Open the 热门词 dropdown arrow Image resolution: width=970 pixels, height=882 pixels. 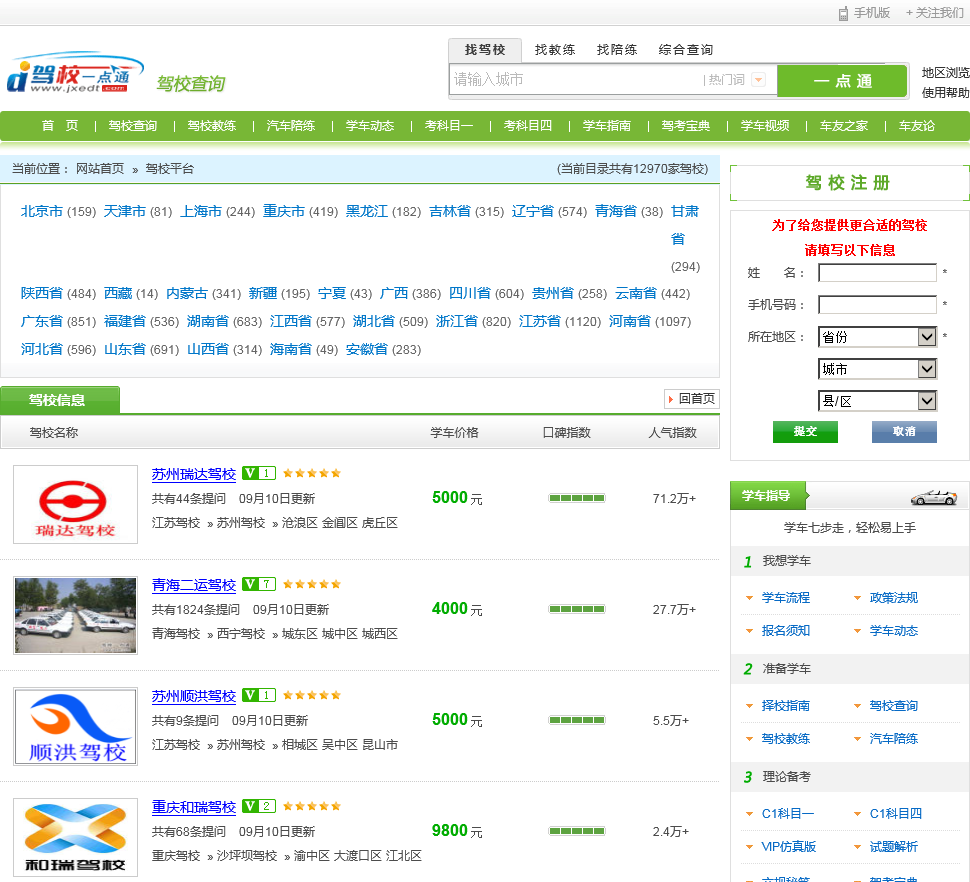758,80
